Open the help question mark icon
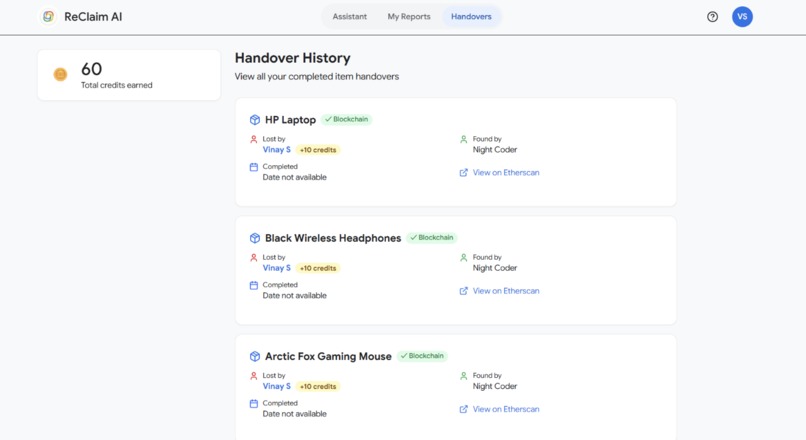The width and height of the screenshot is (806, 440). 712,17
